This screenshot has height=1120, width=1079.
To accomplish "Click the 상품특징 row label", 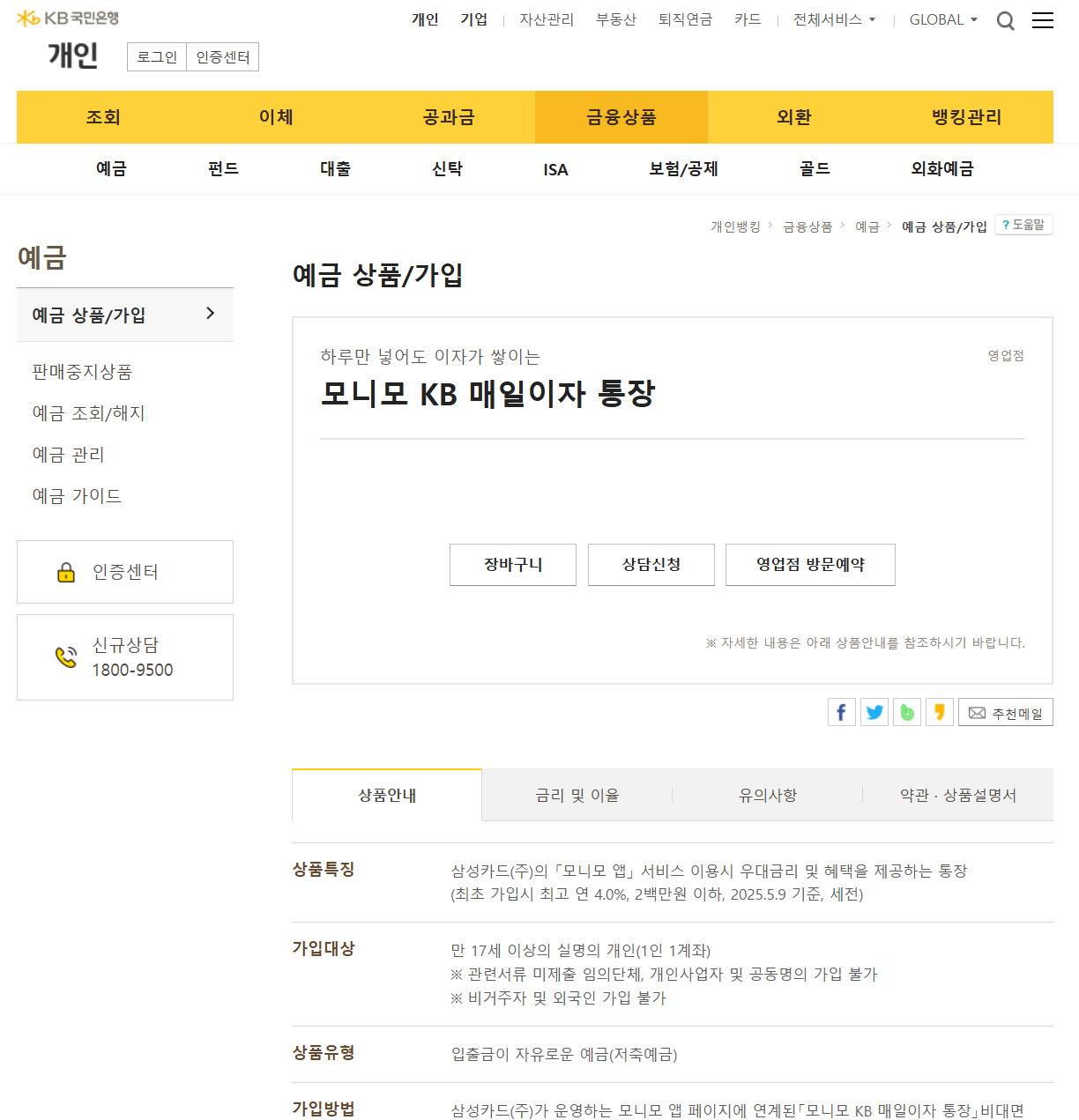I will pyautogui.click(x=324, y=870).
